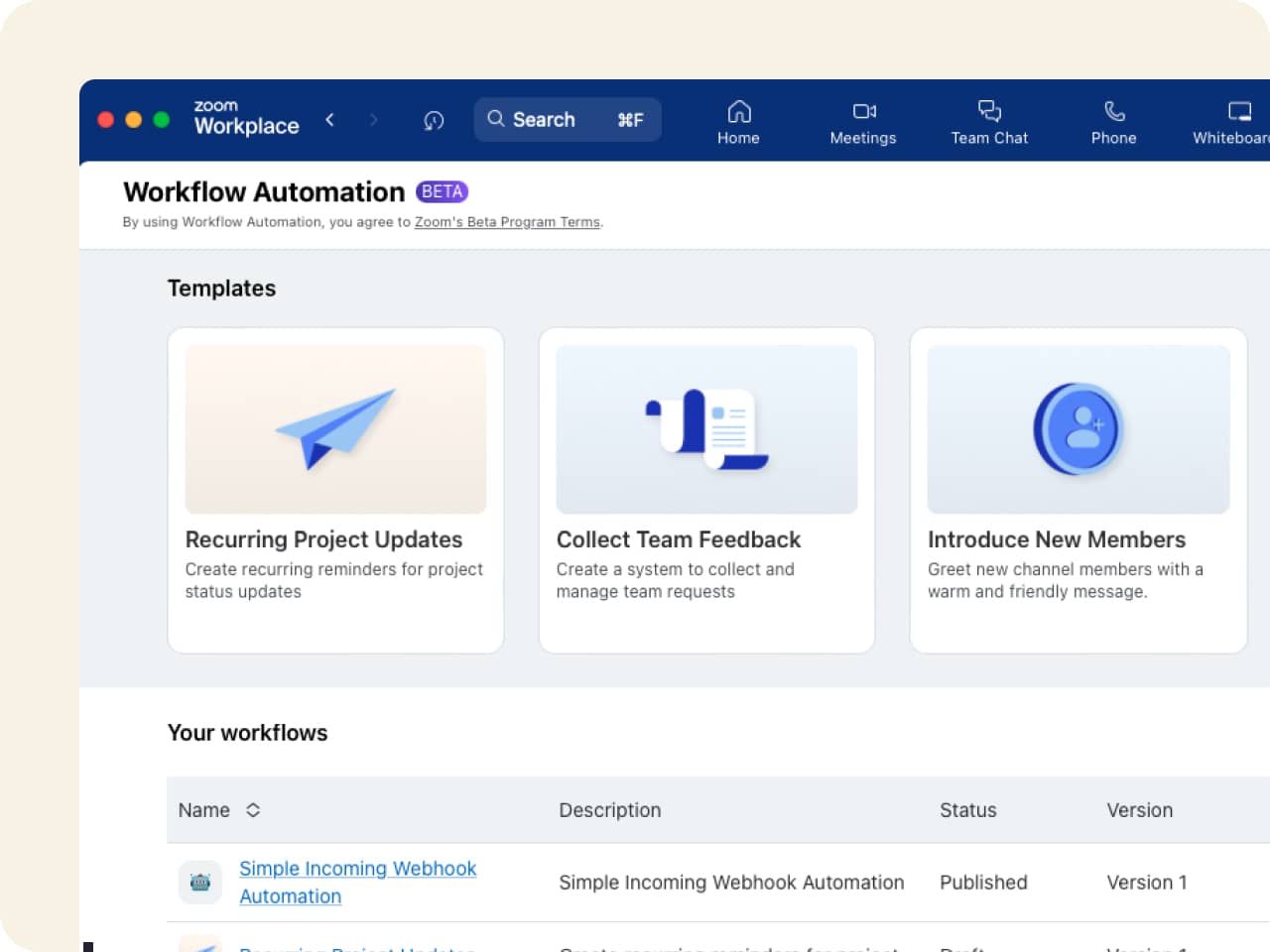Open the Meetings video icon
Screen dimensions: 1270x952
coord(862,112)
